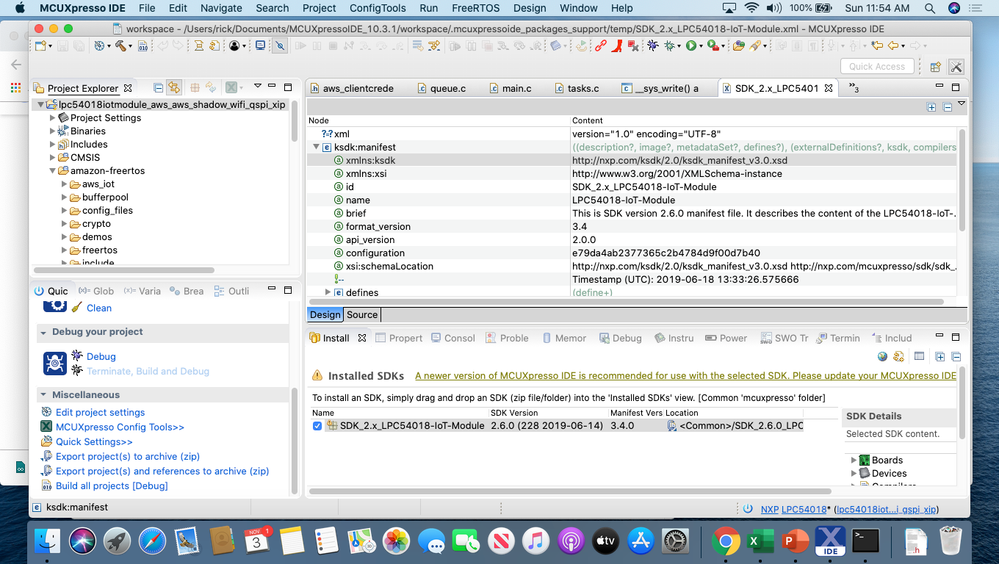999x564 pixels.
Task: Collapse All in Project Explorer toolbar
Action: point(158,88)
